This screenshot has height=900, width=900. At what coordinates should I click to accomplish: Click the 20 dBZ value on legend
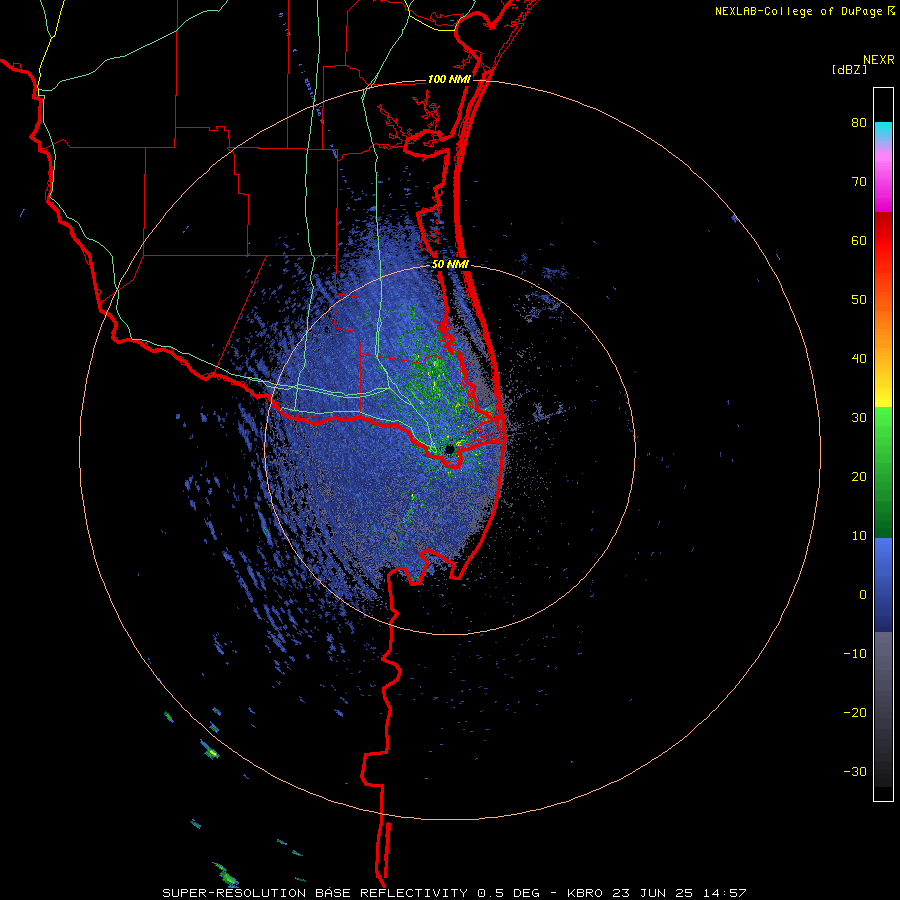point(859,477)
